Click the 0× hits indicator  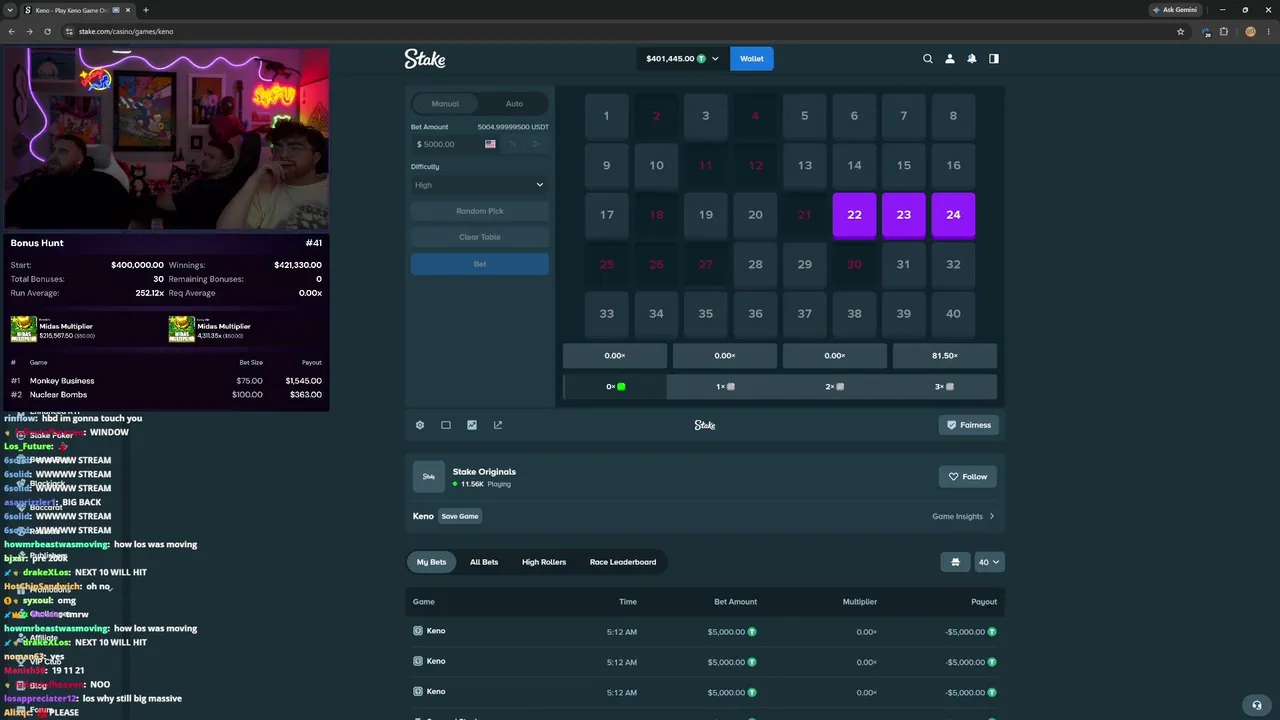point(615,387)
